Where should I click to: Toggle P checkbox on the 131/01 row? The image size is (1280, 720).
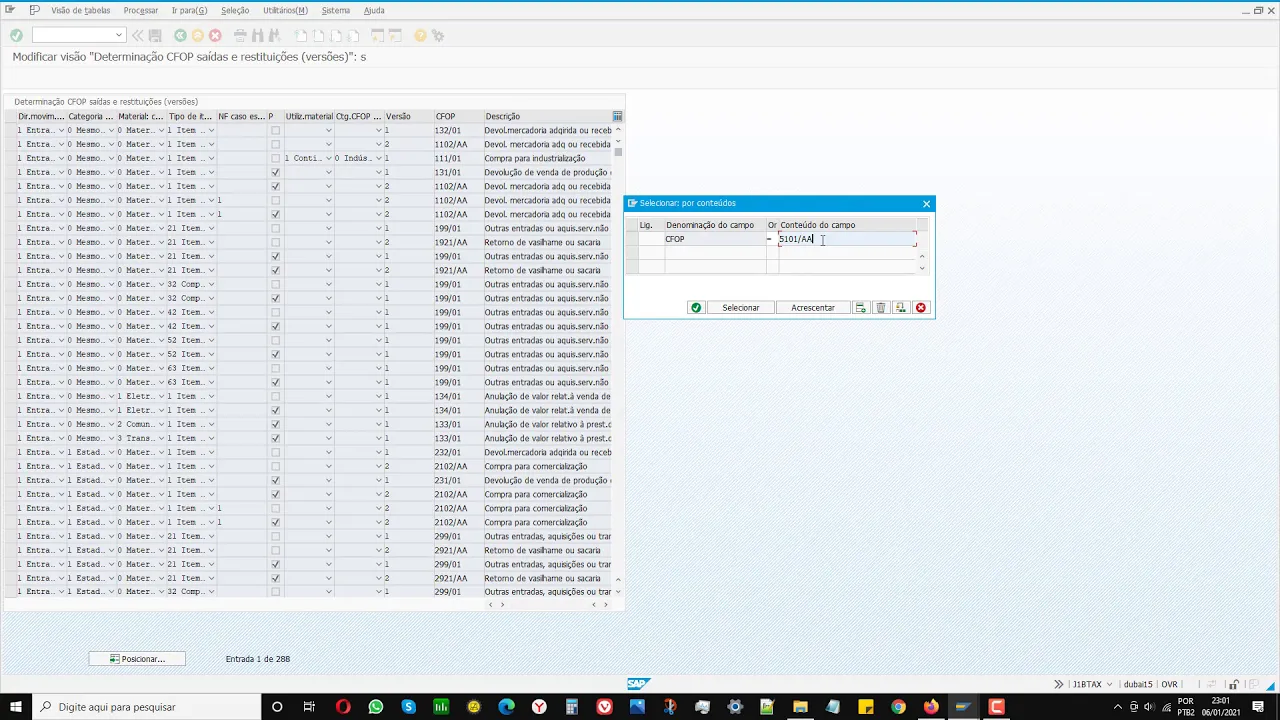pos(275,172)
